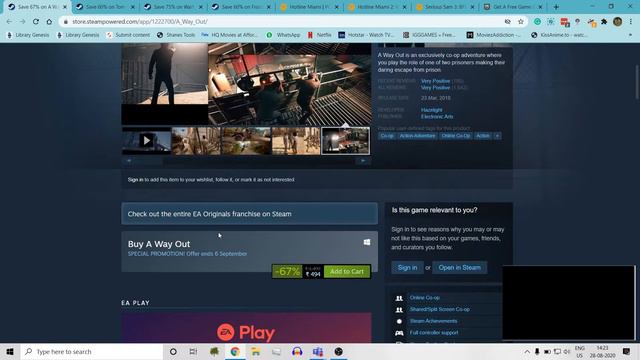Click the Sign in button in sidebar
This screenshot has width=640, height=360.
click(407, 268)
